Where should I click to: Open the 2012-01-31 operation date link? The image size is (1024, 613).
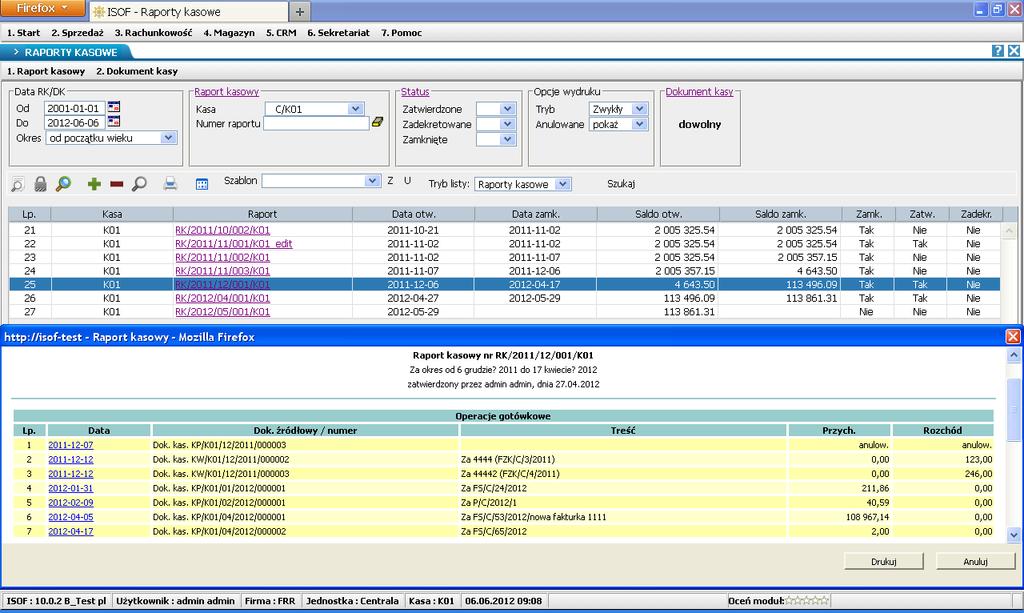pyautogui.click(x=71, y=488)
